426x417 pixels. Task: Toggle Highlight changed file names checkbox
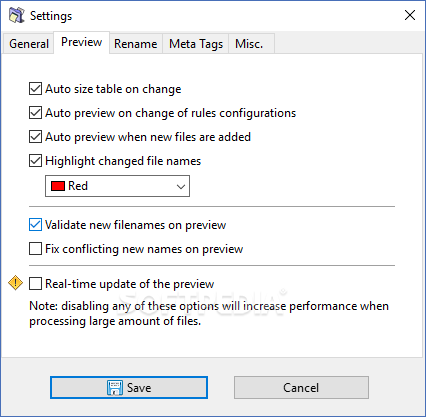35,161
